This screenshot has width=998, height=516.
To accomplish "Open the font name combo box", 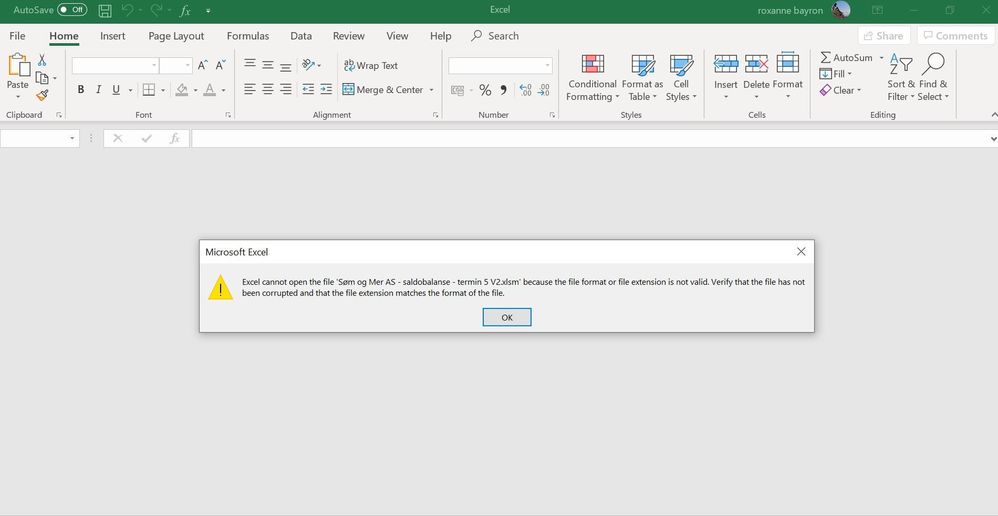I will click(x=115, y=66).
